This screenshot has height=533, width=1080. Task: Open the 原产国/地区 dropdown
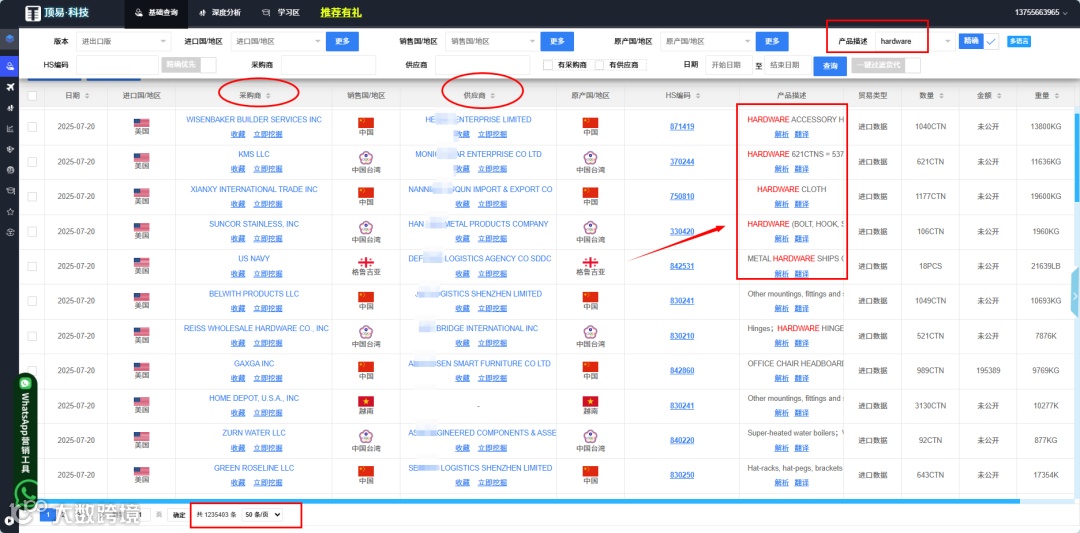[707, 41]
